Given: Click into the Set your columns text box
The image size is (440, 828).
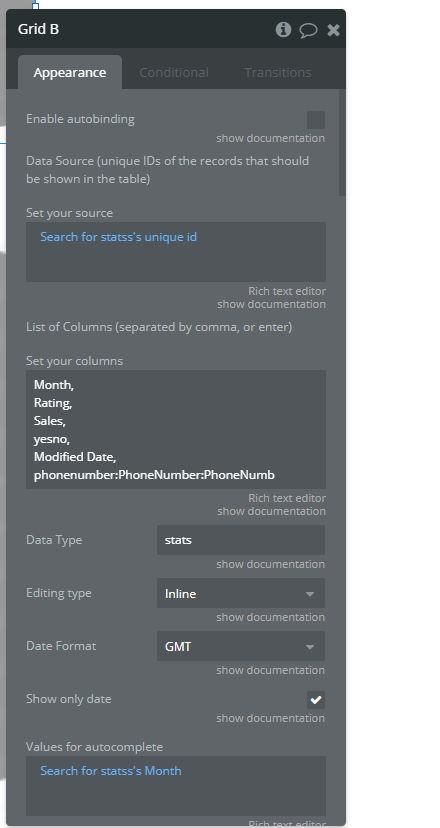Looking at the screenshot, I should [176, 429].
